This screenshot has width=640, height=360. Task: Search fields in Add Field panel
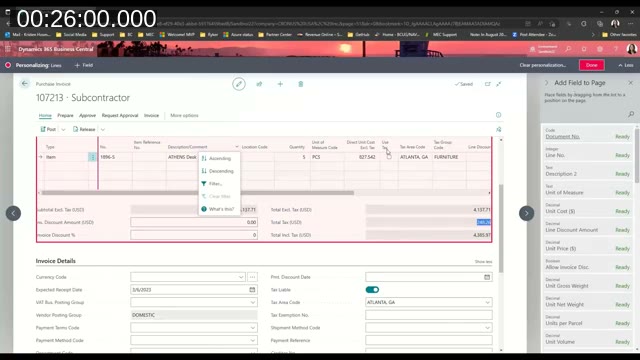tap(631, 114)
